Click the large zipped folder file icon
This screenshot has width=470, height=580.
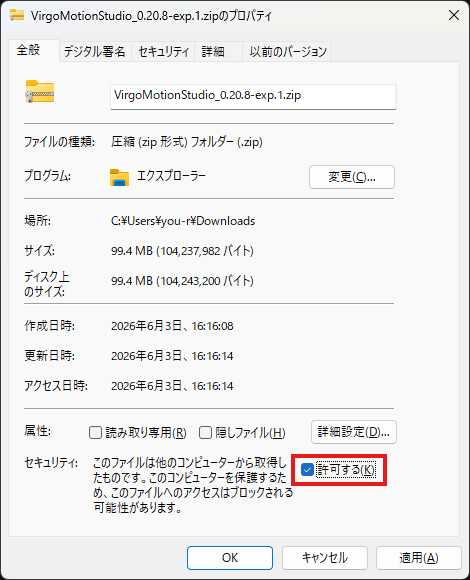pos(40,91)
